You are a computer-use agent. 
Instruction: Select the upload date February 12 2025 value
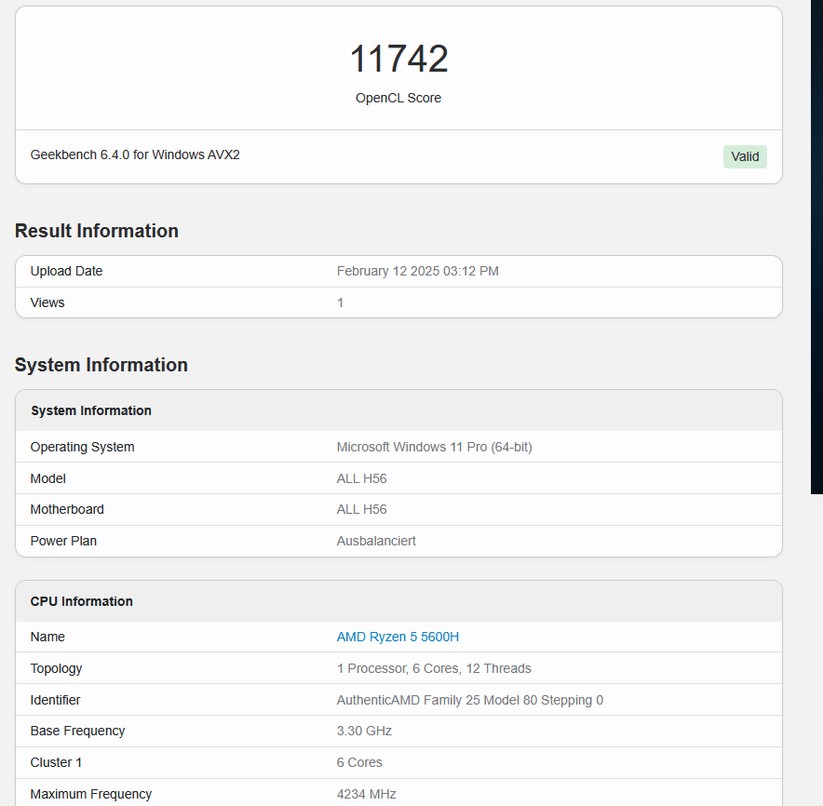(417, 271)
